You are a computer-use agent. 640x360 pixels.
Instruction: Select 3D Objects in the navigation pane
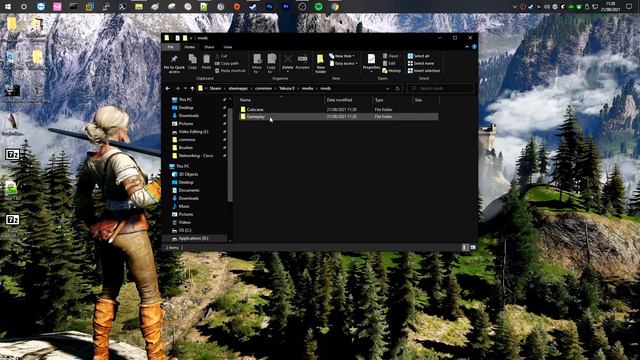[x=188, y=174]
